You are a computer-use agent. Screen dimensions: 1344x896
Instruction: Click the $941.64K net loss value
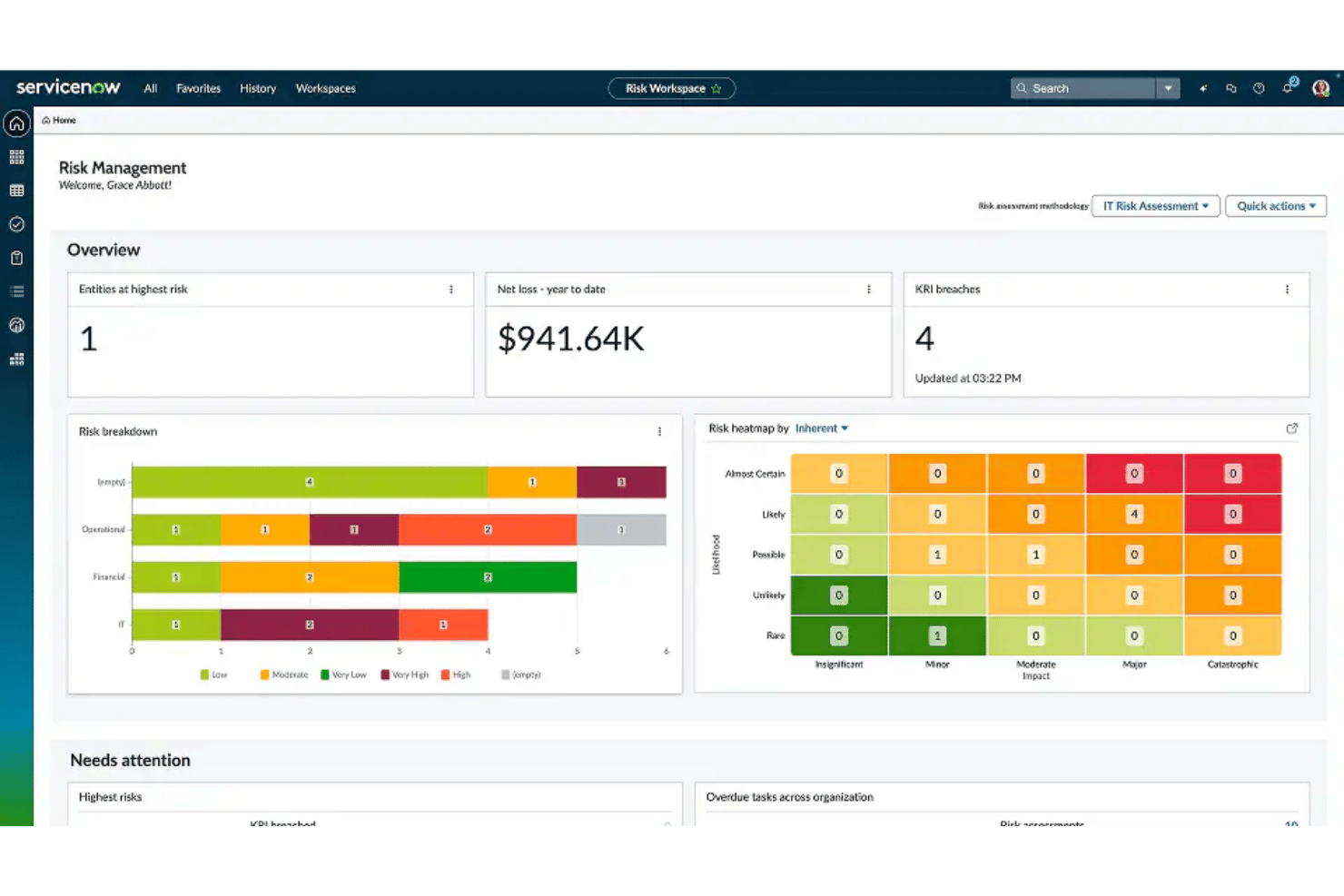[x=571, y=339]
